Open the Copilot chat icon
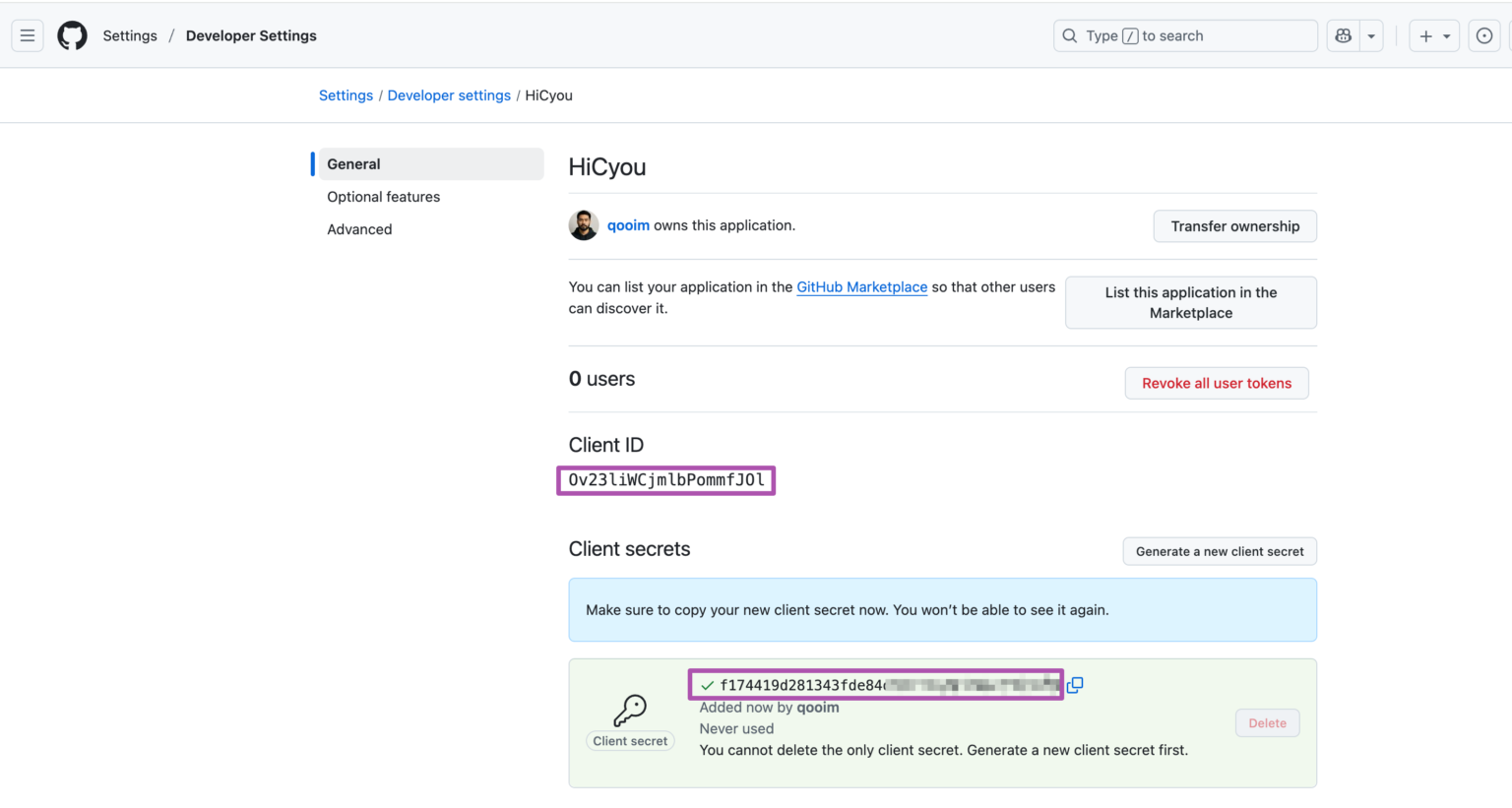This screenshot has height=808, width=1512. [1343, 36]
